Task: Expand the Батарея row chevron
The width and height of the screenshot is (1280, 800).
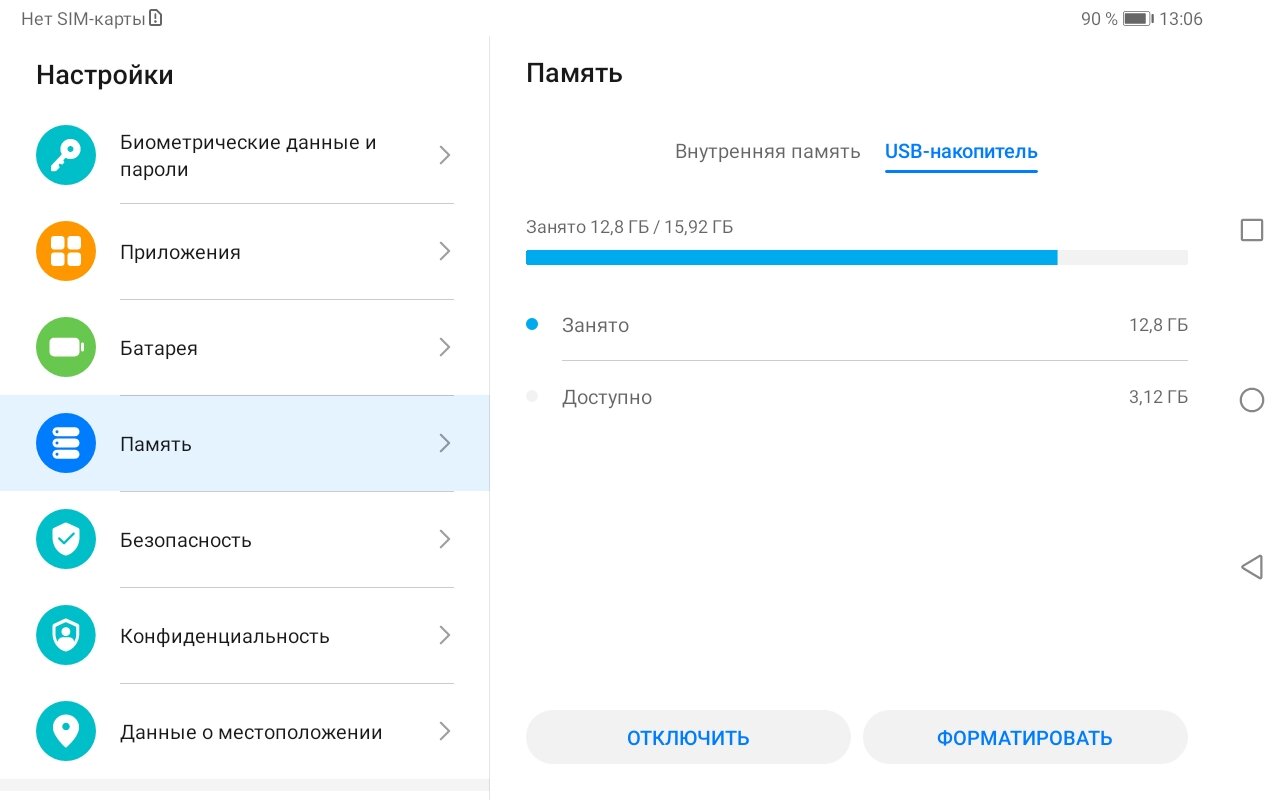Action: coord(445,347)
